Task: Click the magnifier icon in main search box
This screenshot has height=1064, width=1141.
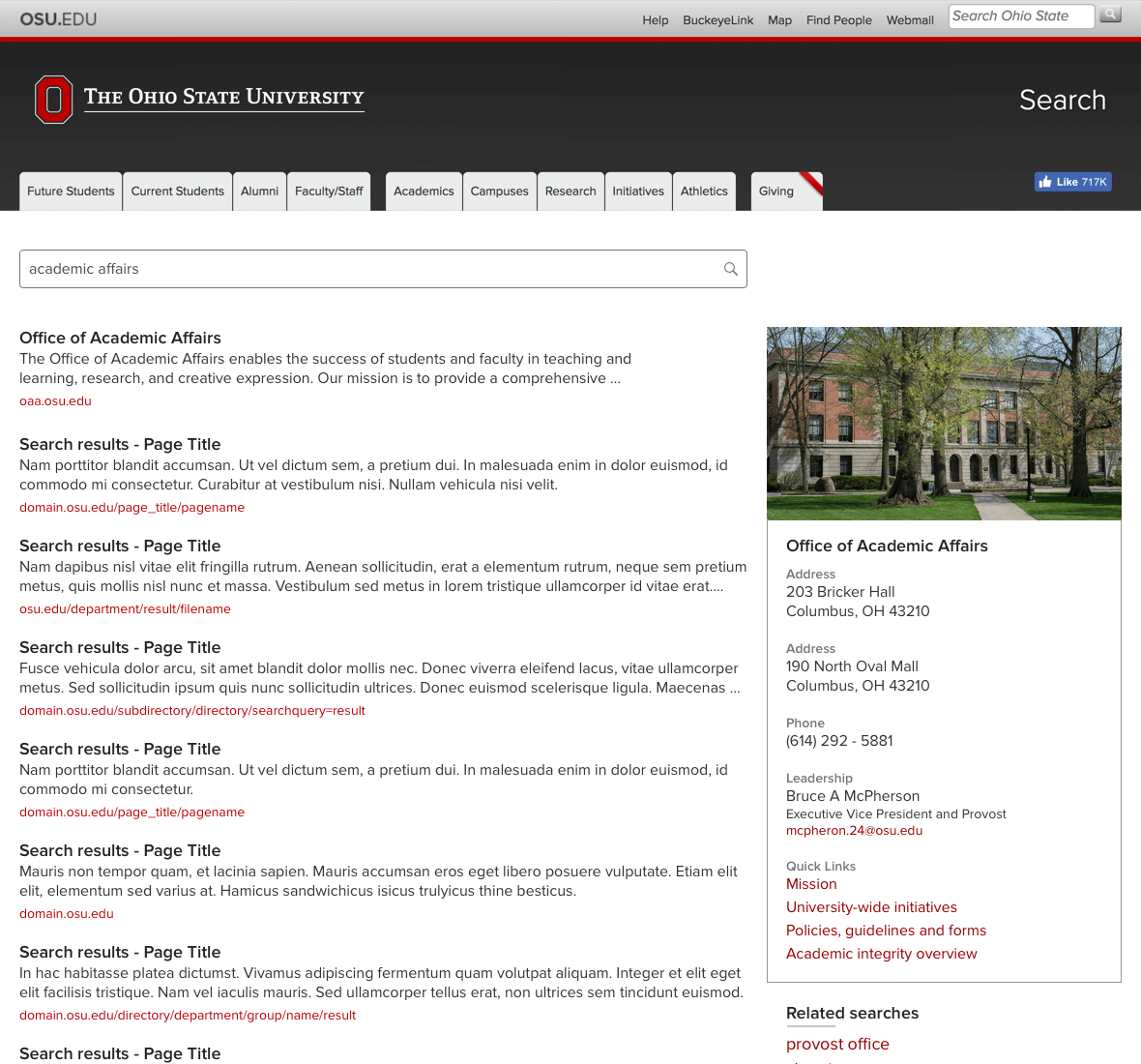Action: pyautogui.click(x=731, y=269)
